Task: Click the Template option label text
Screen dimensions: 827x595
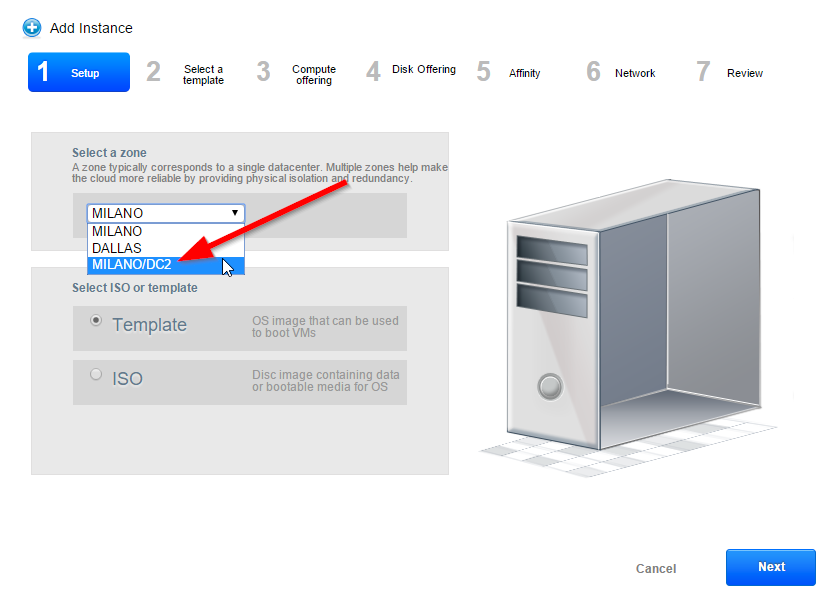Action: (x=149, y=325)
